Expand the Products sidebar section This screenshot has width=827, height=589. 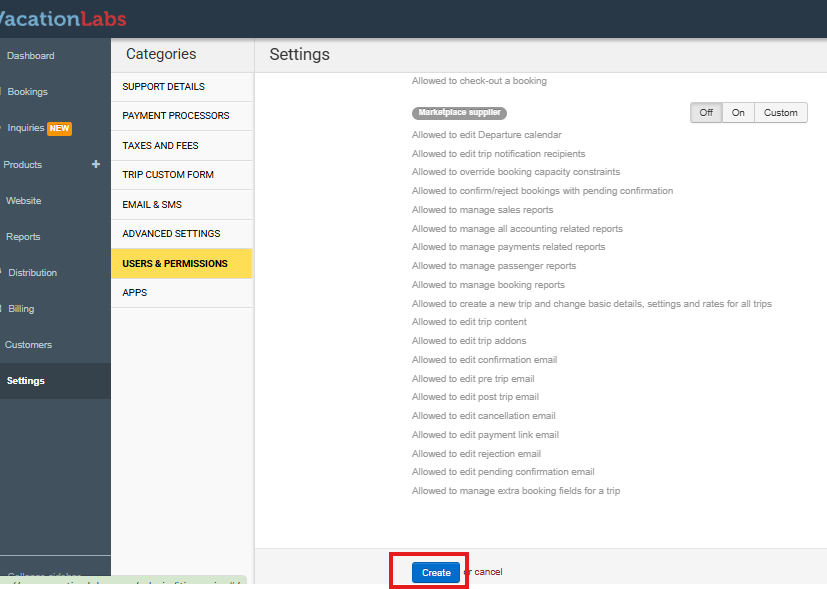(22, 164)
